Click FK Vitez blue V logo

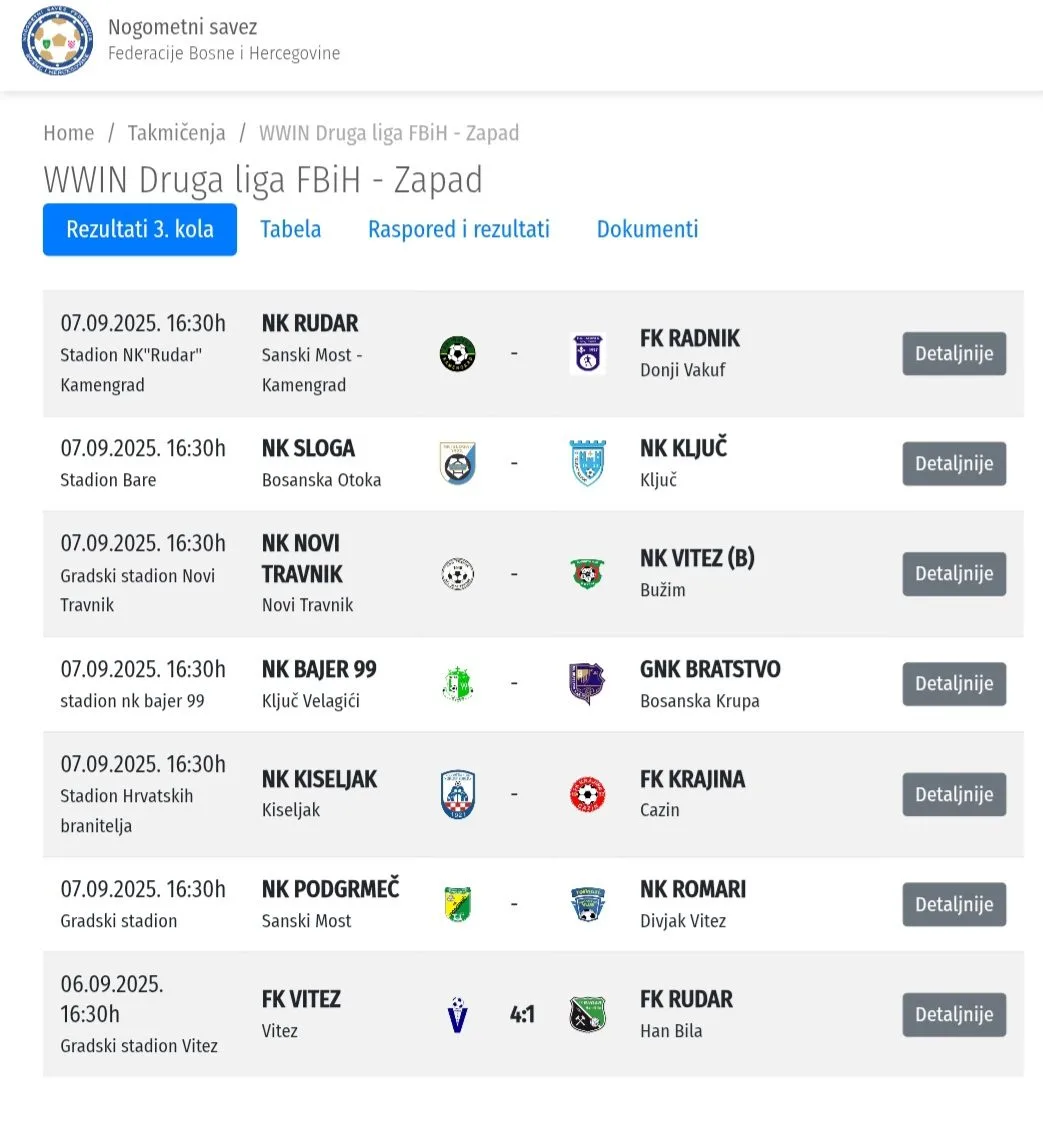457,1014
